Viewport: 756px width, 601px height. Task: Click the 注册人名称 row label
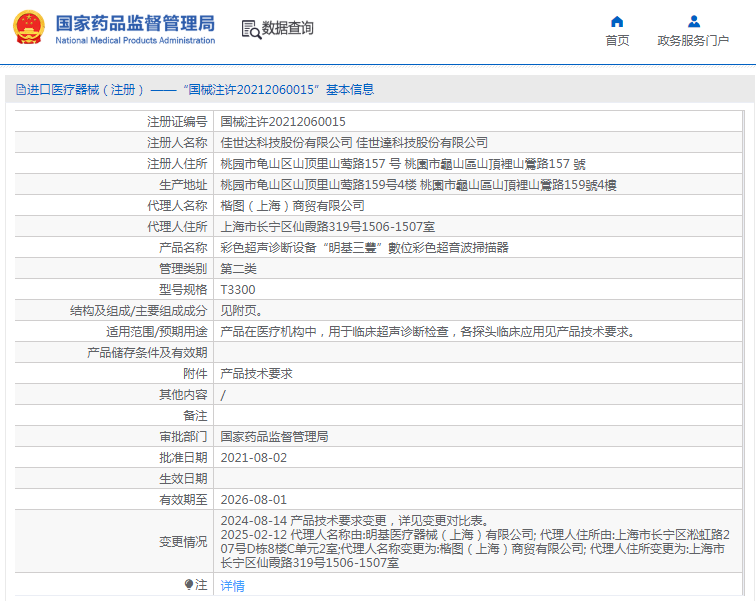point(177,143)
